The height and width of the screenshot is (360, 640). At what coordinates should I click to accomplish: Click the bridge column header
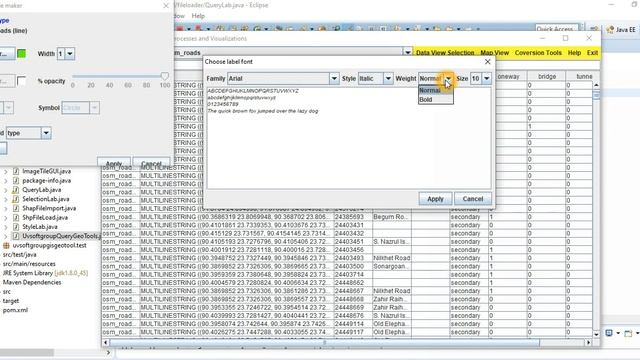[547, 76]
